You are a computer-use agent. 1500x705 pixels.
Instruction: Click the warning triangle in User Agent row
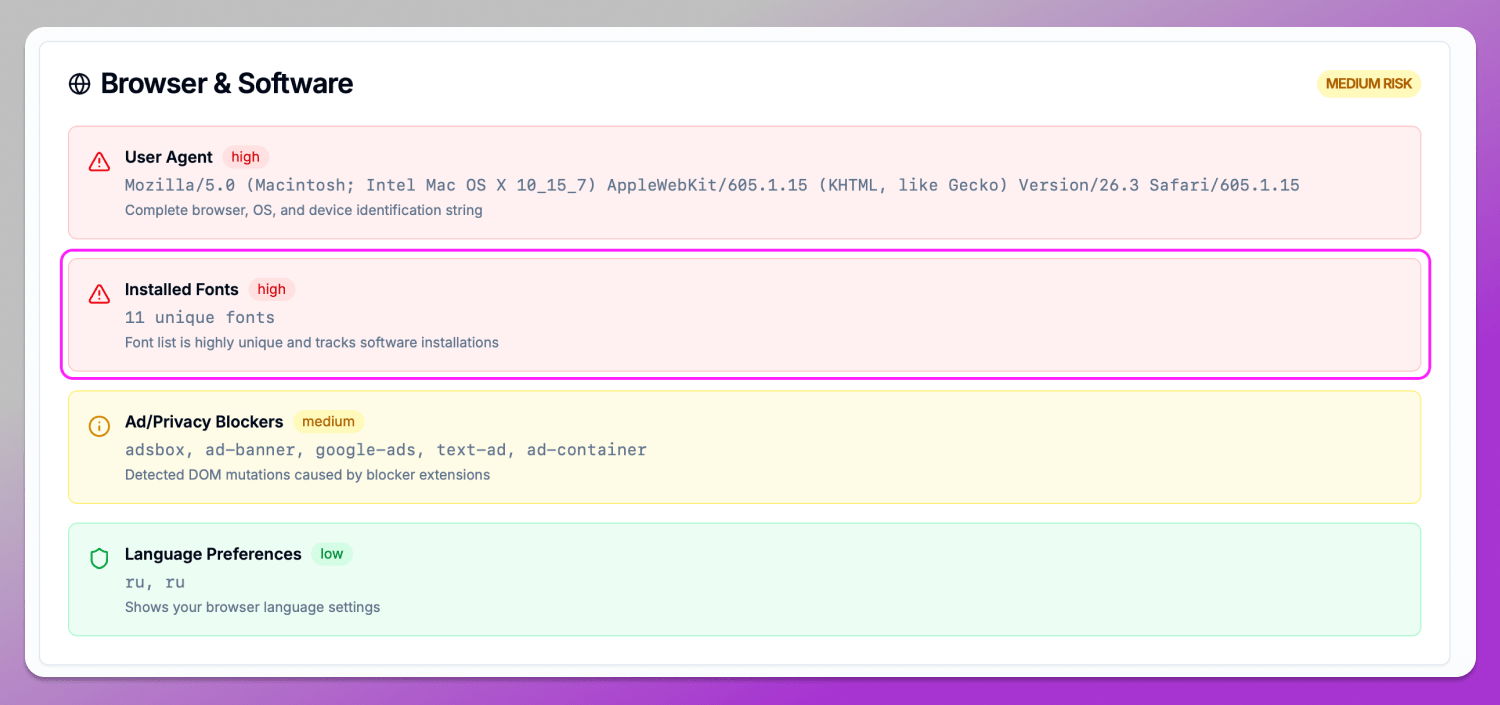99,161
